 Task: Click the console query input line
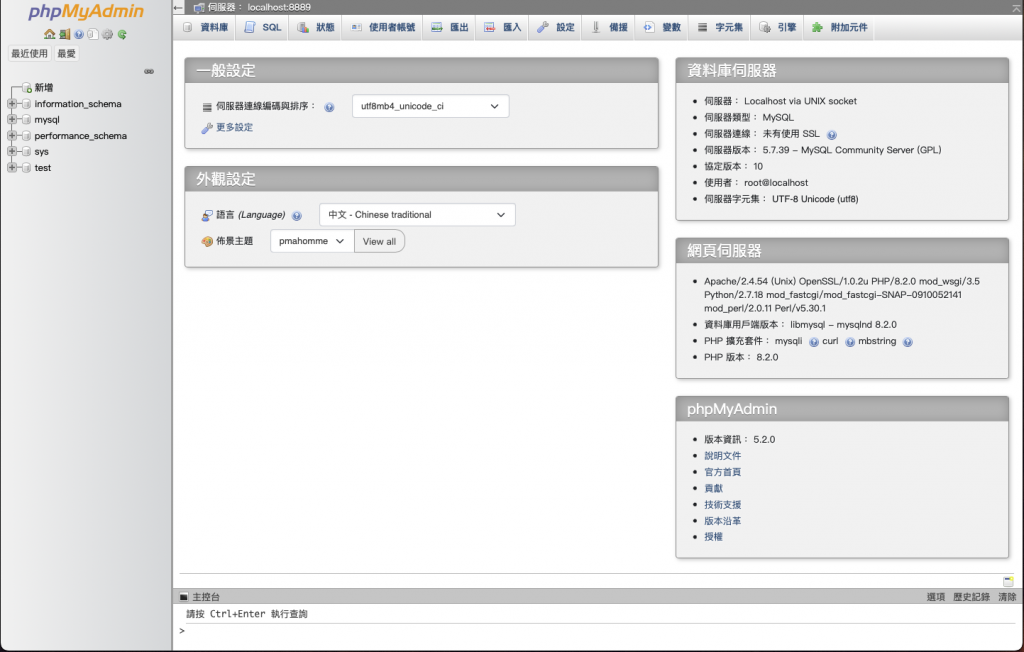598,631
